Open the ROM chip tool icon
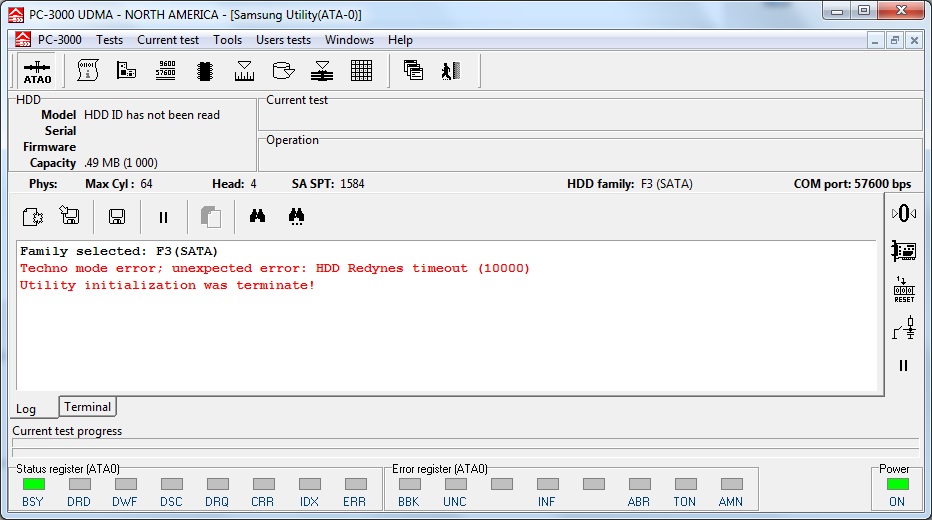Viewport: 932px width, 520px height. tap(204, 71)
